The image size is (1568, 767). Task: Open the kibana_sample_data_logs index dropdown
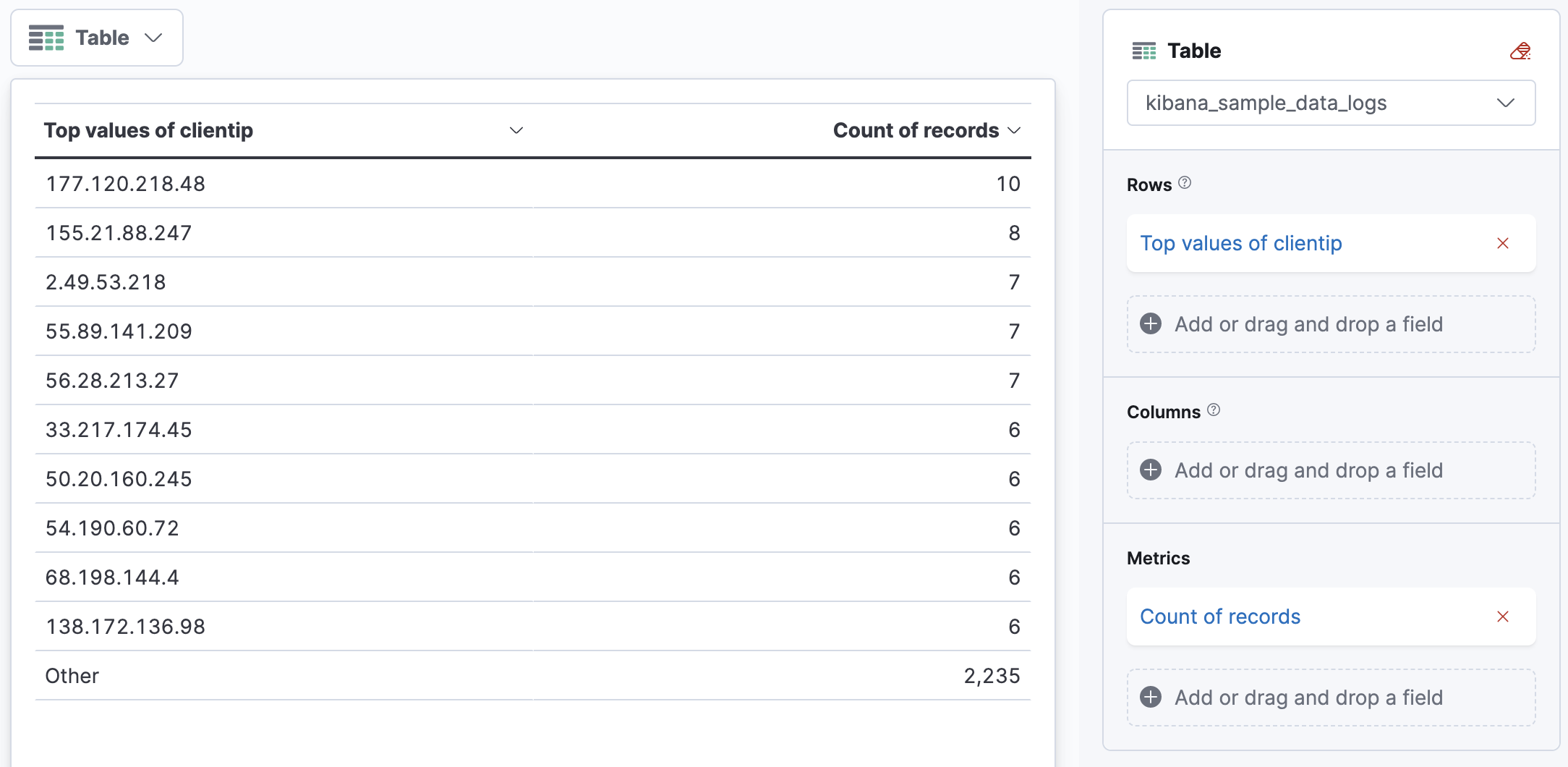(1331, 103)
